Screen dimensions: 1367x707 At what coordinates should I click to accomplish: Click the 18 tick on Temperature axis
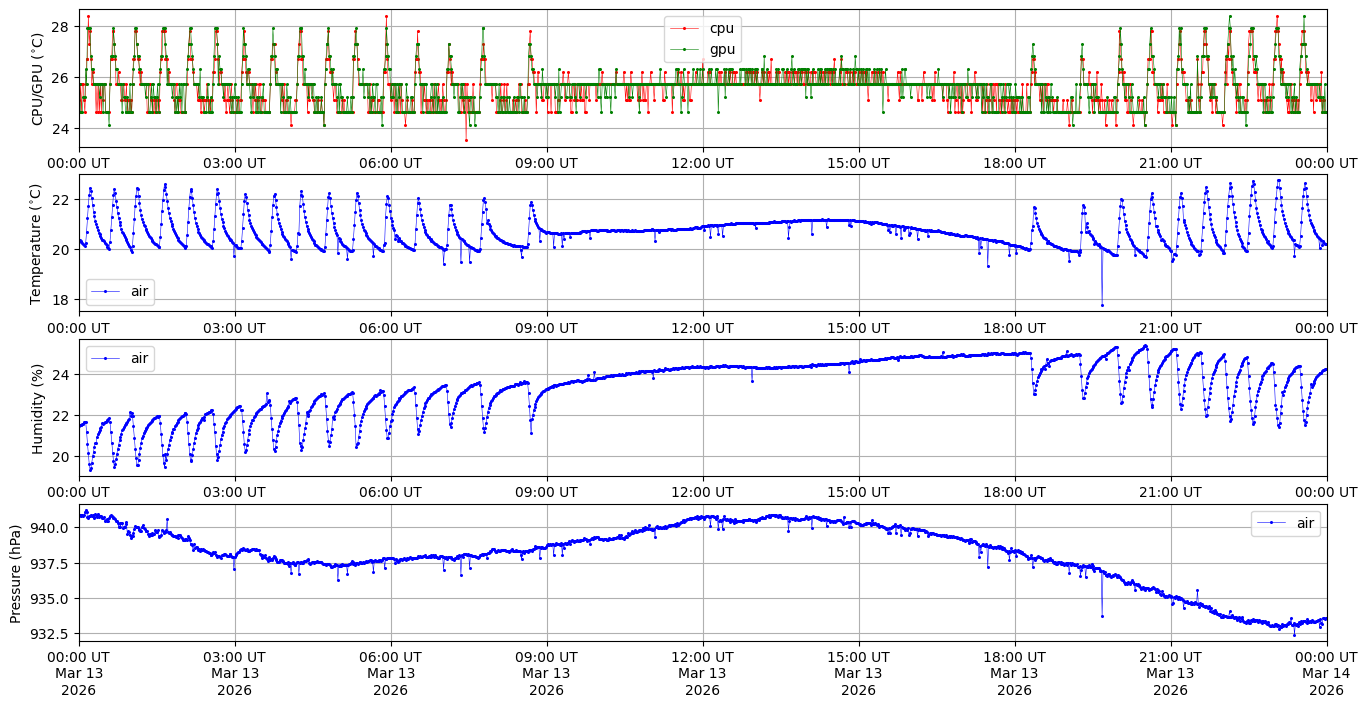pos(61,299)
